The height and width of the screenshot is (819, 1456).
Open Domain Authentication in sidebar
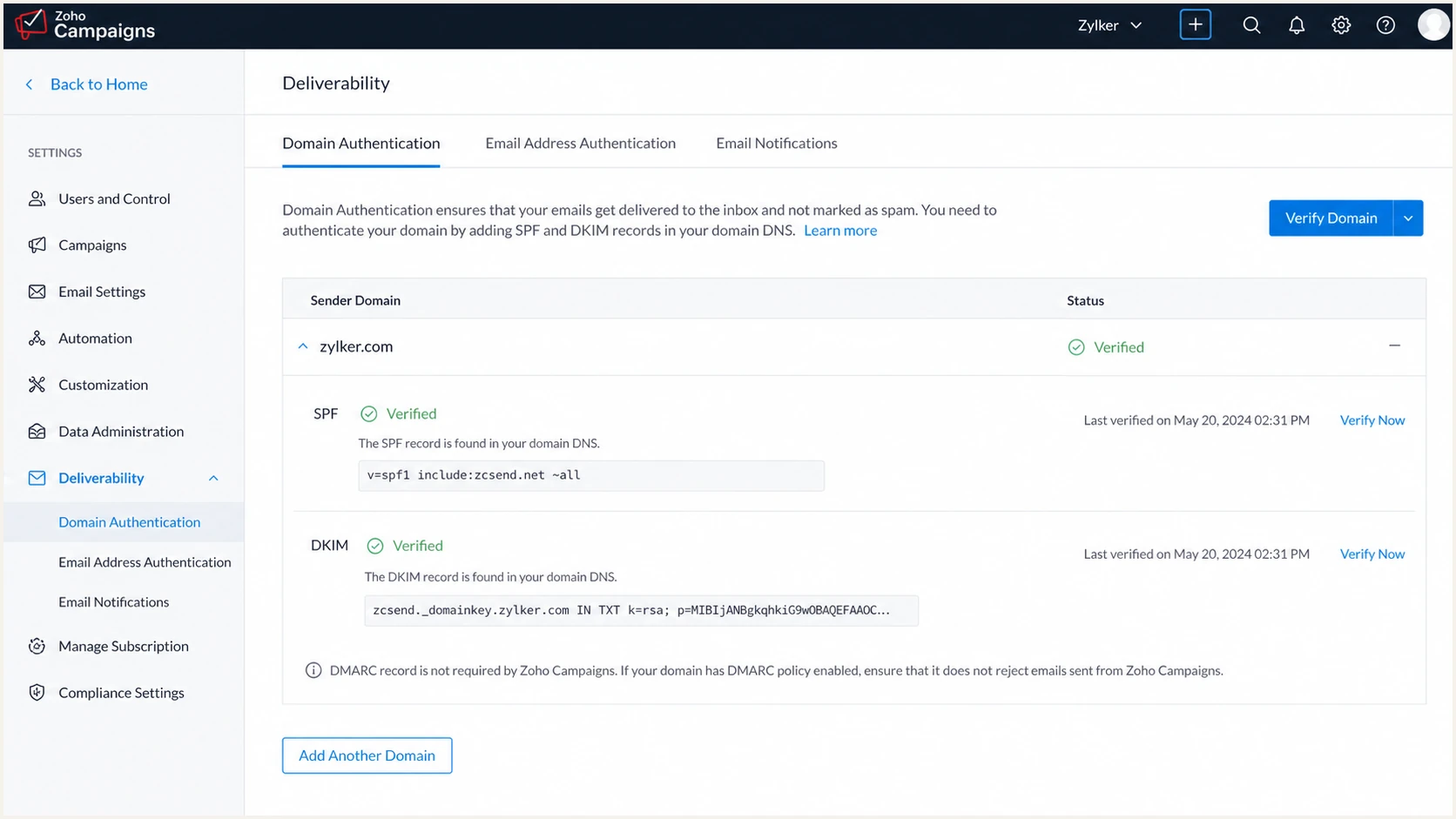coord(130,522)
